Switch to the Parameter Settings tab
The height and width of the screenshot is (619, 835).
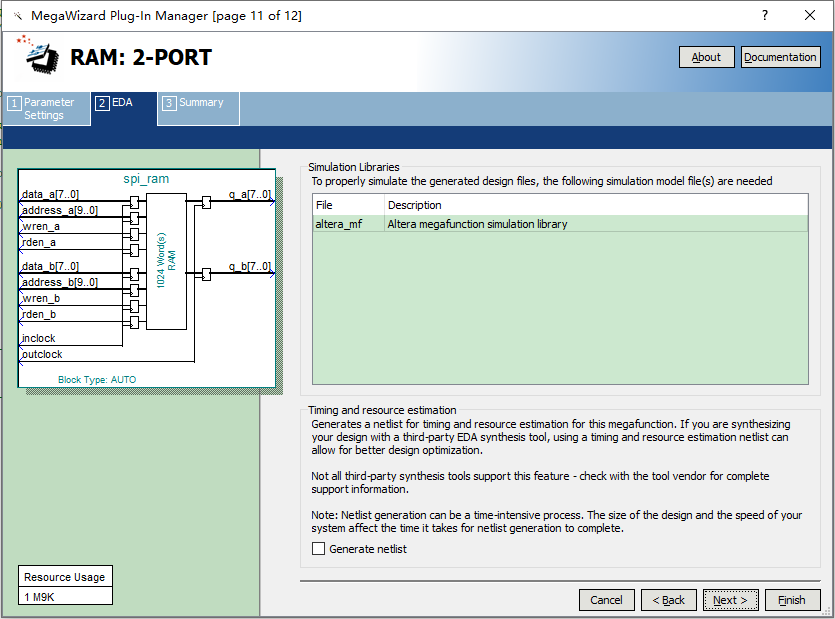47,108
